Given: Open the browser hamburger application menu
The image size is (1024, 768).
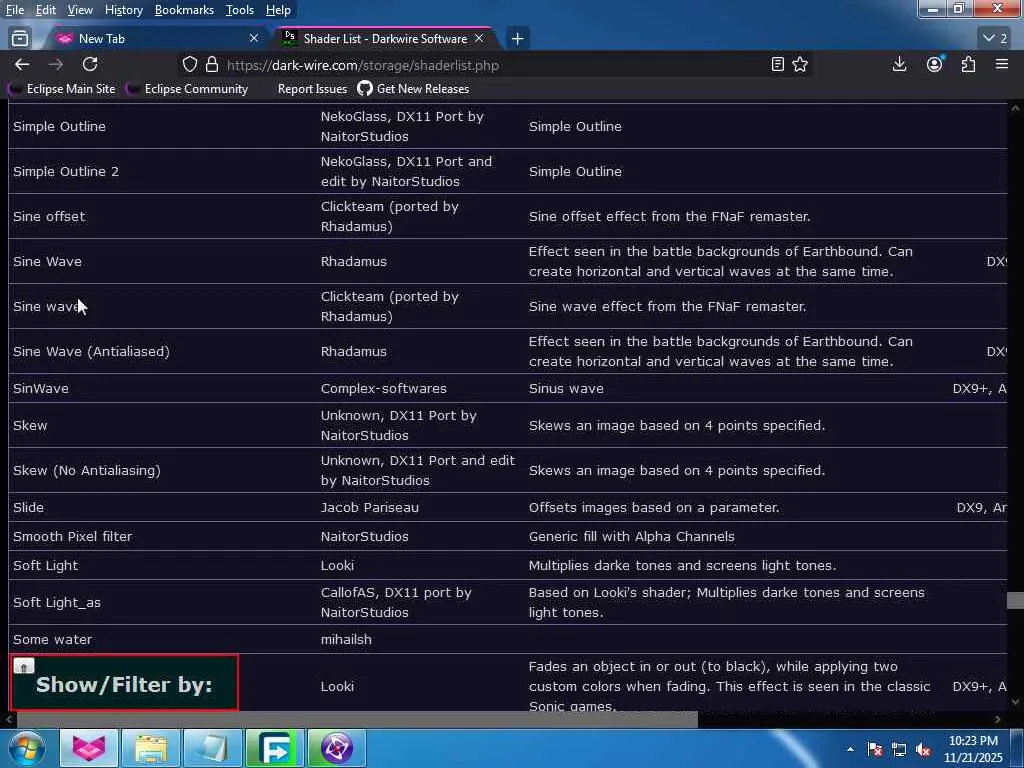Looking at the screenshot, I should (1002, 64).
